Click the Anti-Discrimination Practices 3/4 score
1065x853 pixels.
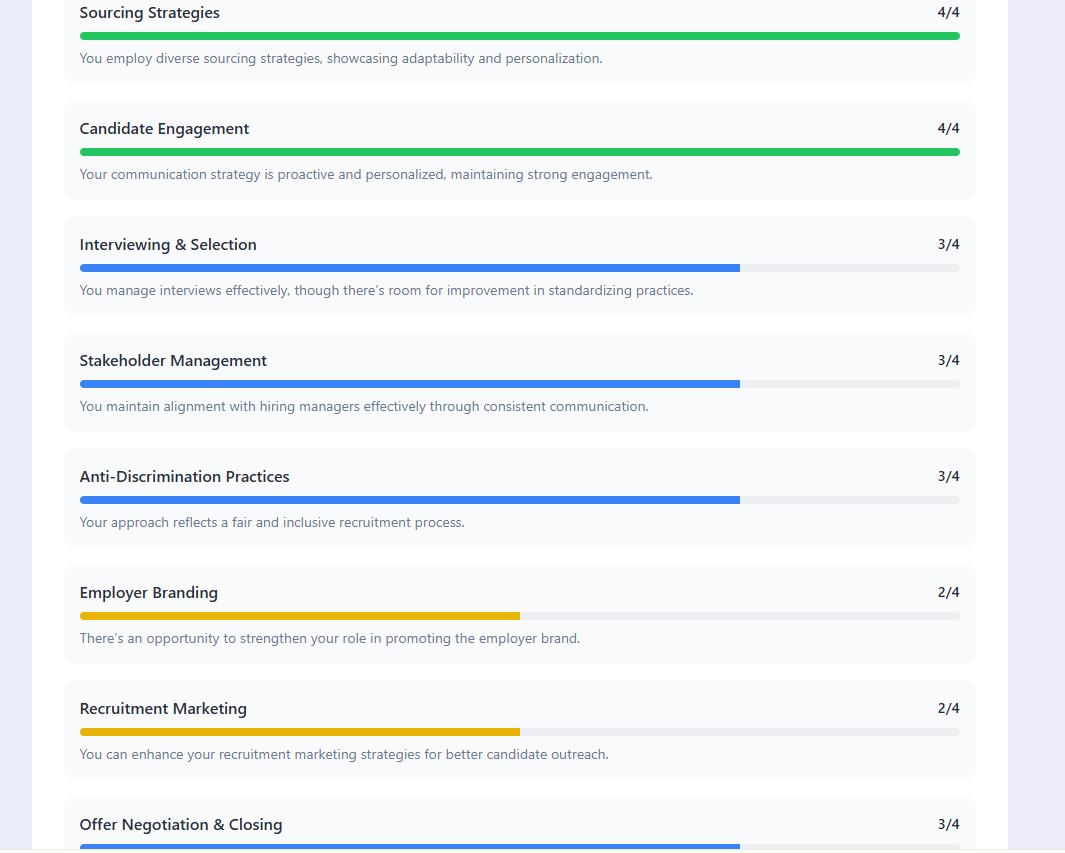(948, 476)
